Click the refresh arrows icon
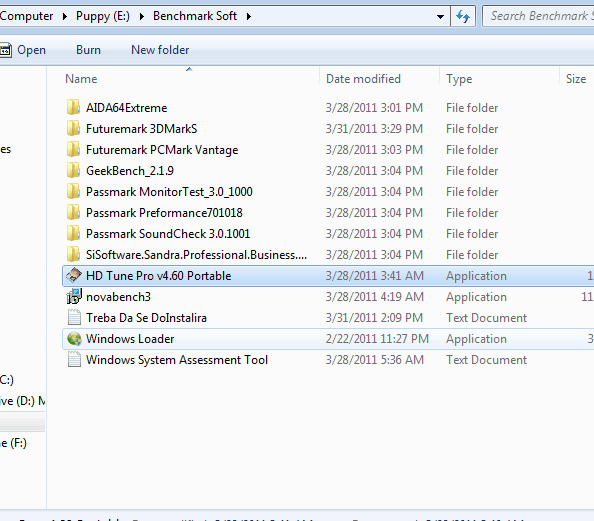This screenshot has width=594, height=521. click(463, 16)
